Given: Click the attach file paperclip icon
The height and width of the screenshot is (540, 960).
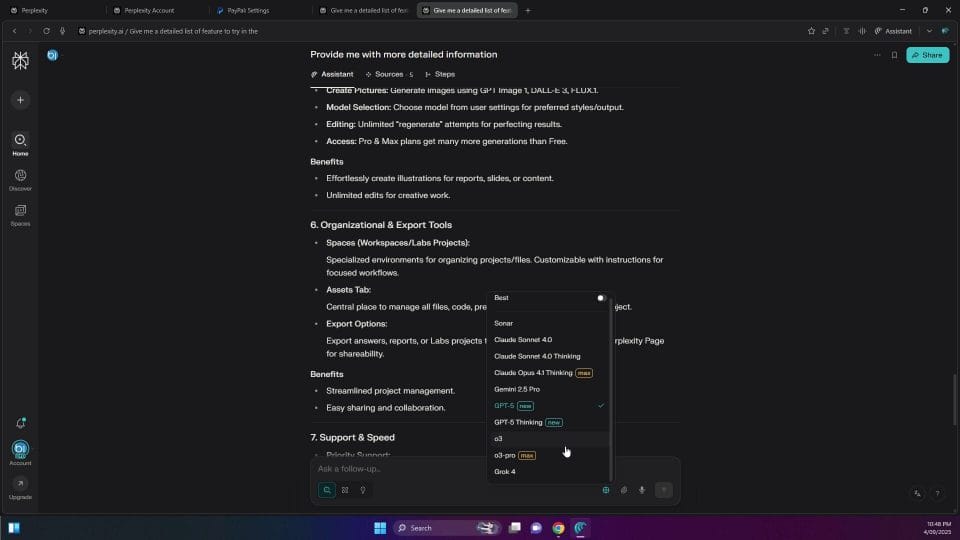Looking at the screenshot, I should (623, 490).
